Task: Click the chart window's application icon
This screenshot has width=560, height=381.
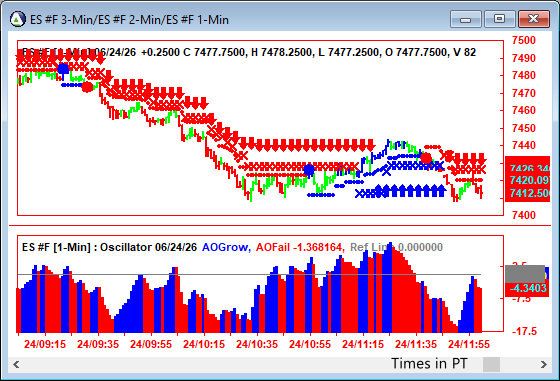Action: [x=18, y=19]
